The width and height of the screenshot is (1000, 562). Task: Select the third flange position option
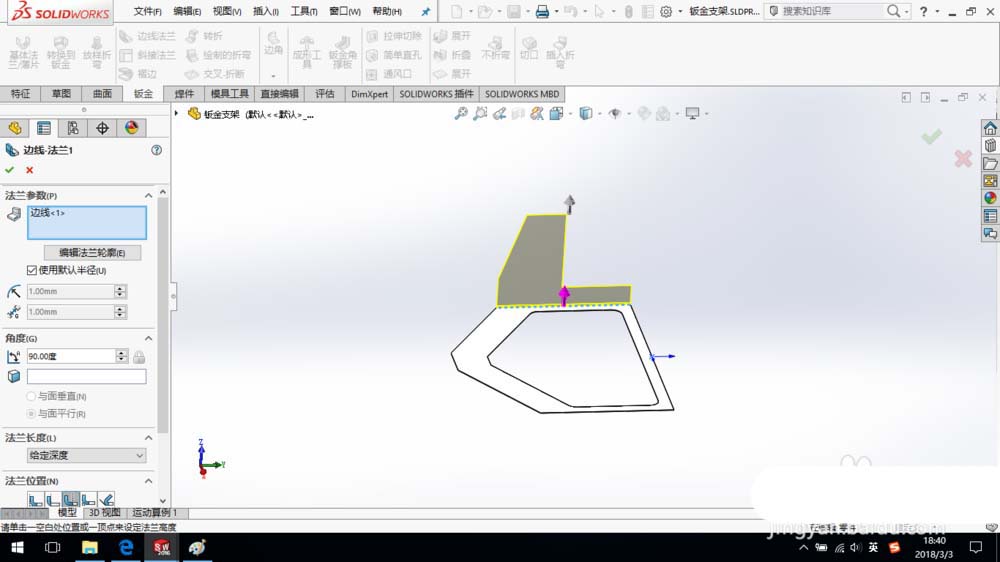point(71,499)
